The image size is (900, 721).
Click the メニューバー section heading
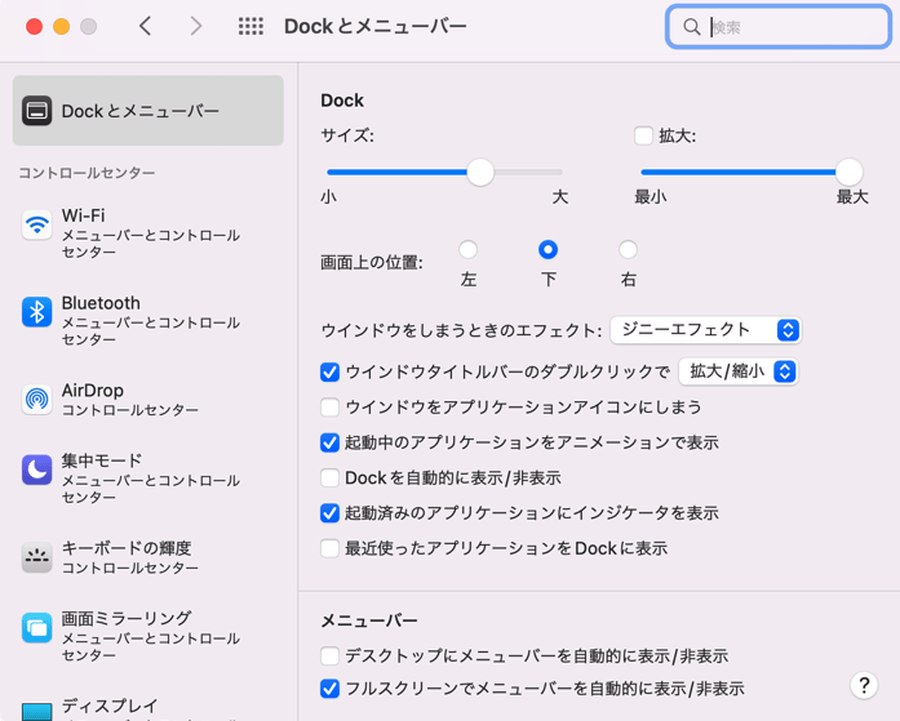(x=369, y=621)
